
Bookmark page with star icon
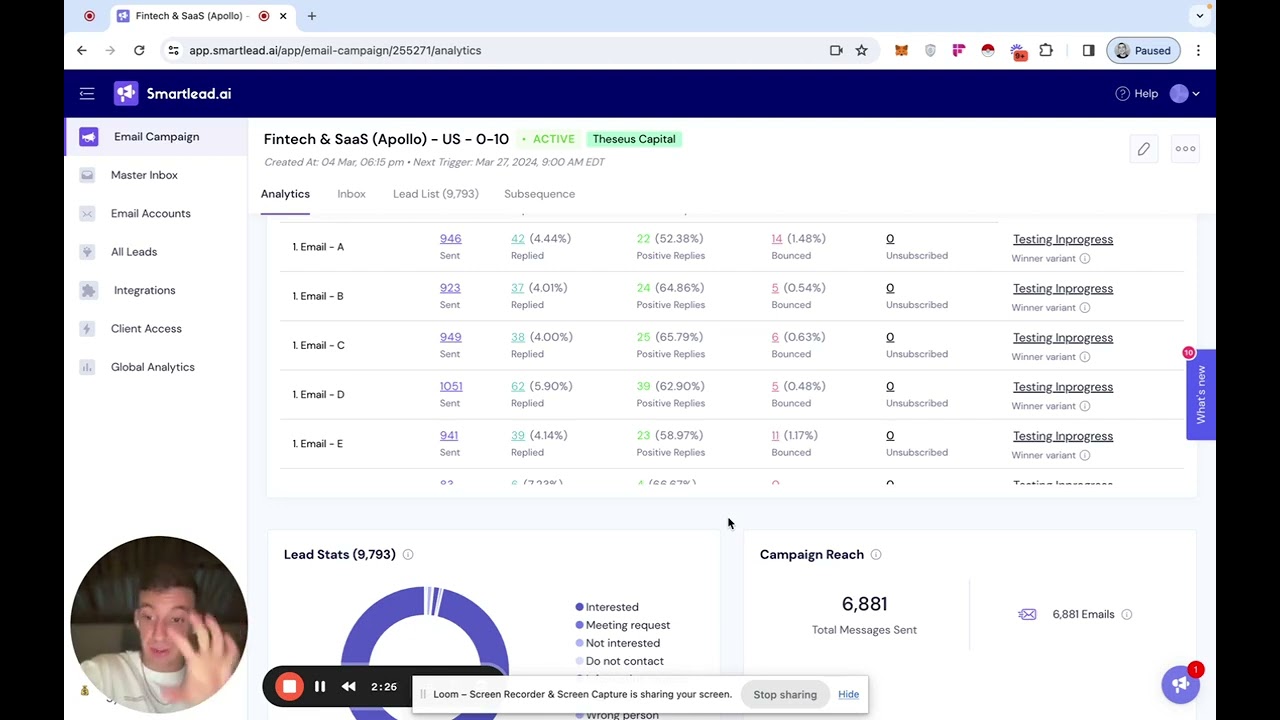[861, 50]
